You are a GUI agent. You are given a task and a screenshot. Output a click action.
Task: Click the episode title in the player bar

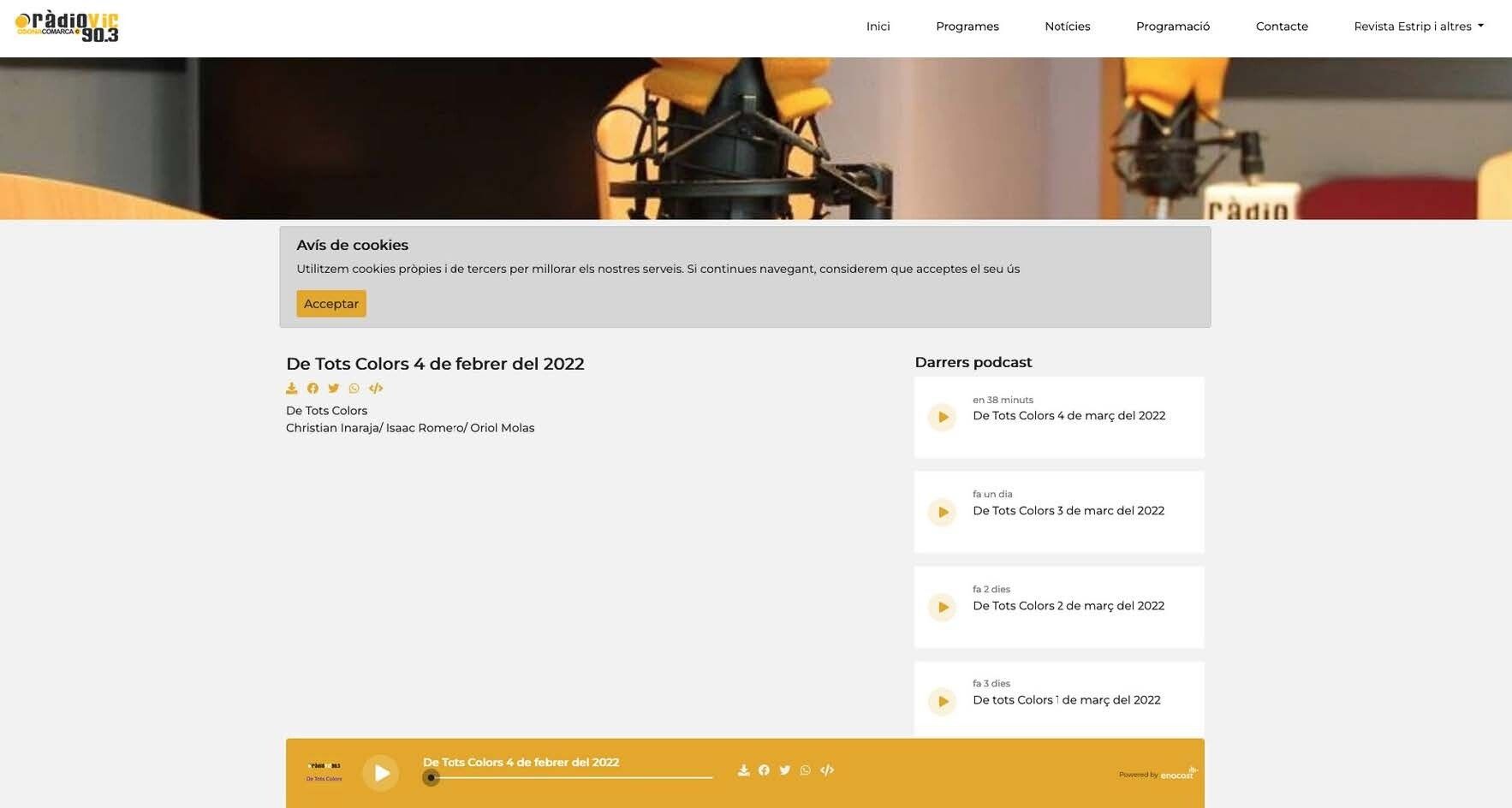521,763
